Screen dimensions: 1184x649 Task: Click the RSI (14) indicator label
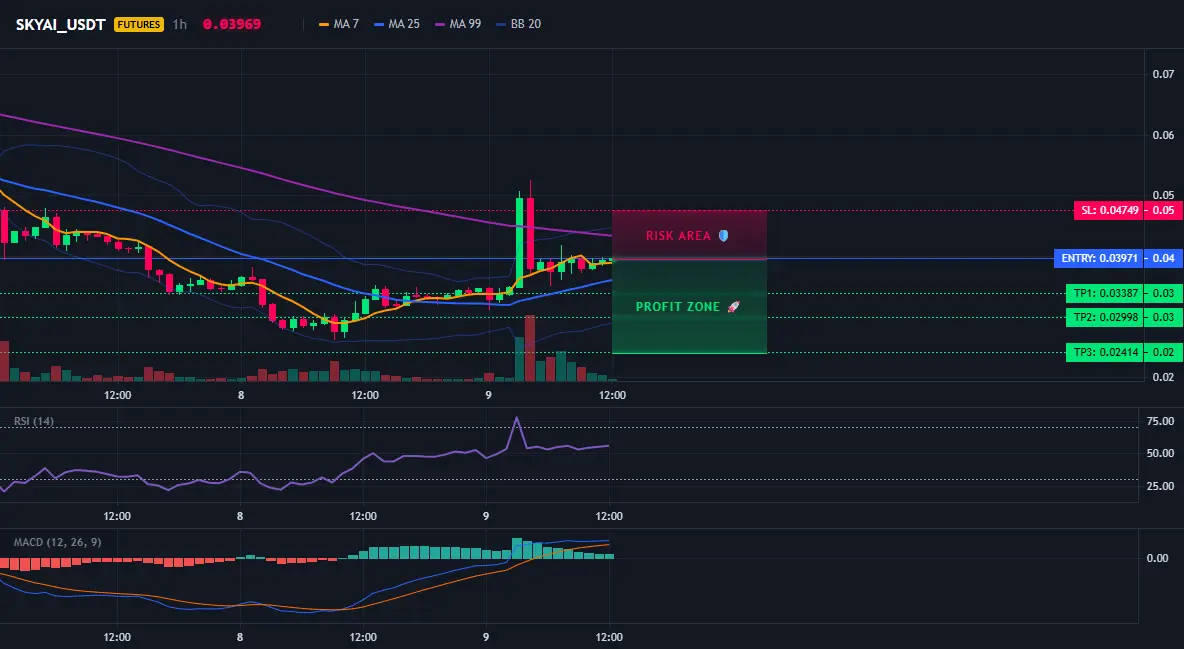[34, 421]
